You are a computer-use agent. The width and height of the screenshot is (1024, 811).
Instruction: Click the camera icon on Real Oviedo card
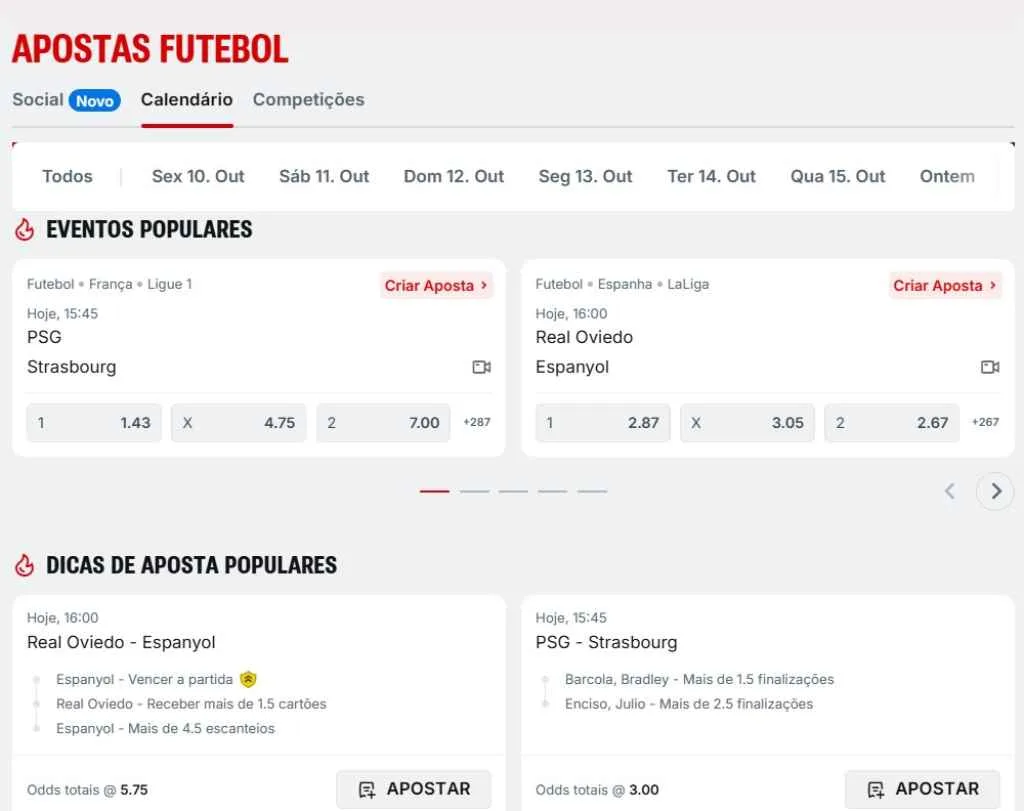[991, 368]
